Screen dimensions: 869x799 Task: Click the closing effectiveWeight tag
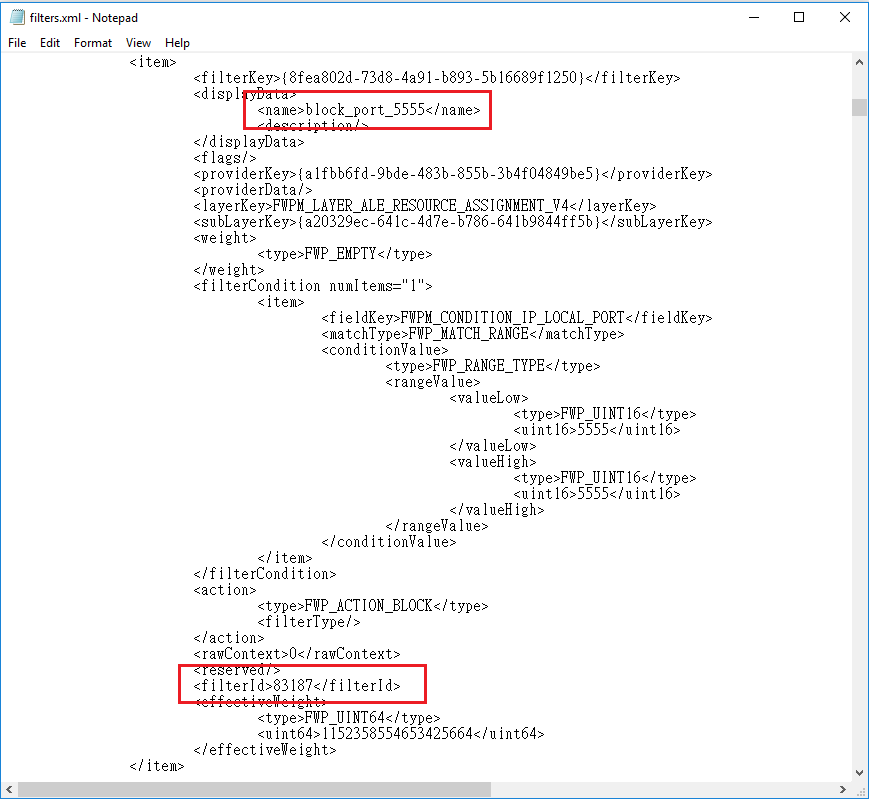tap(265, 750)
